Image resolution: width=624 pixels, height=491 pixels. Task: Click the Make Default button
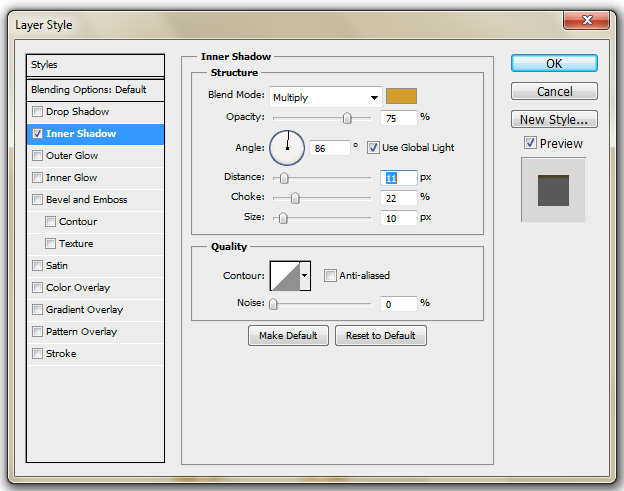288,336
